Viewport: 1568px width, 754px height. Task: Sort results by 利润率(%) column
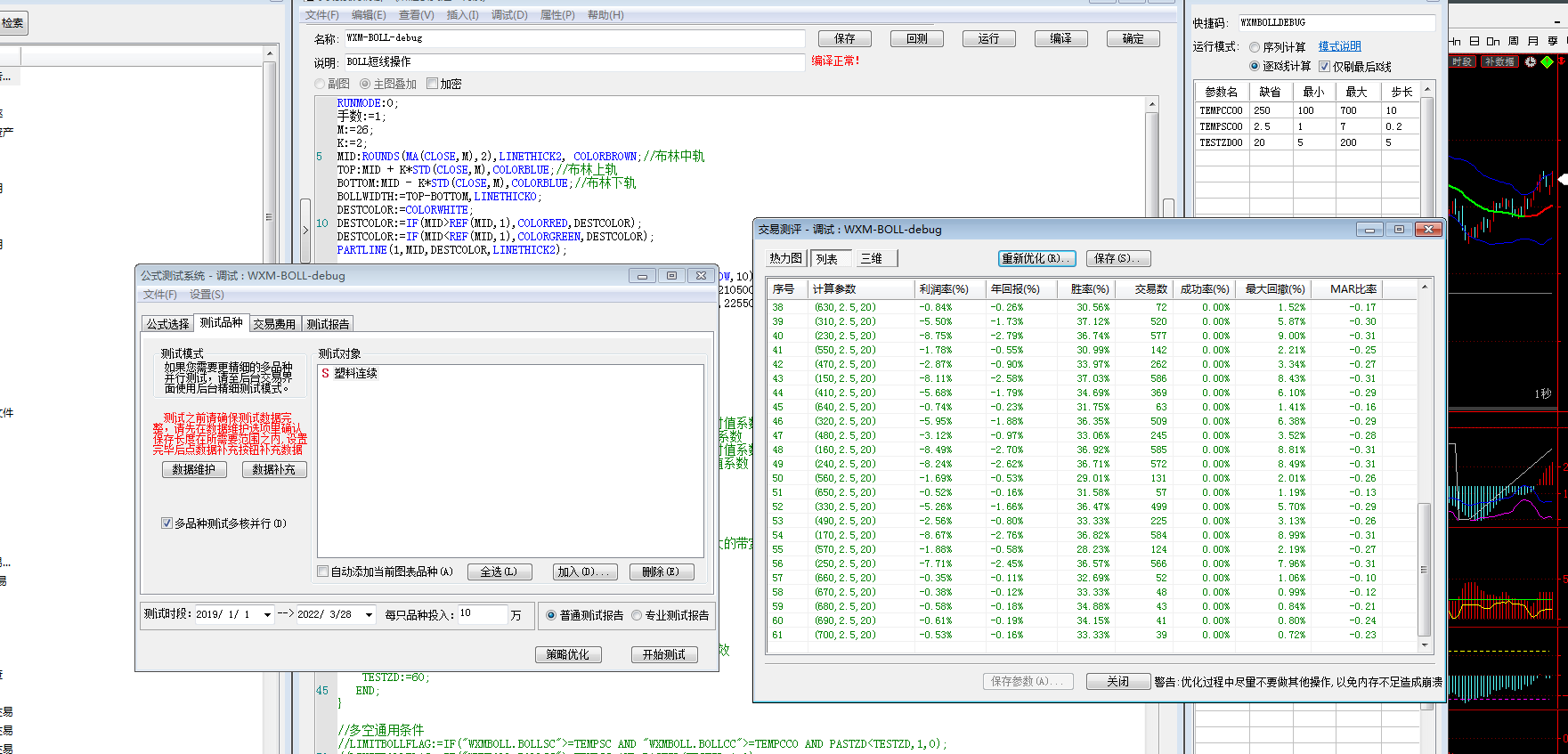pyautogui.click(x=951, y=289)
